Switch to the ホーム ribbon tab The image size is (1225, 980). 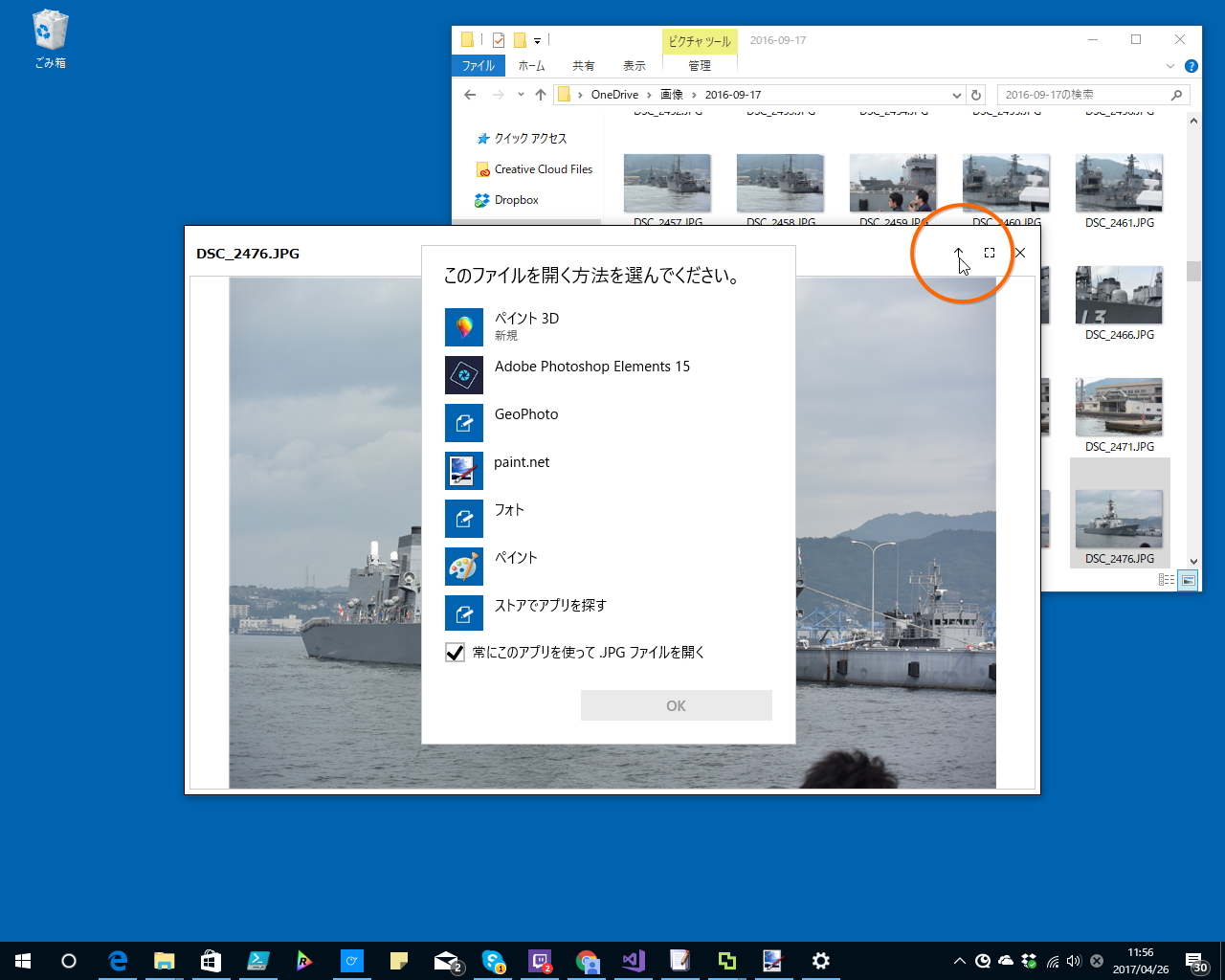[x=531, y=66]
